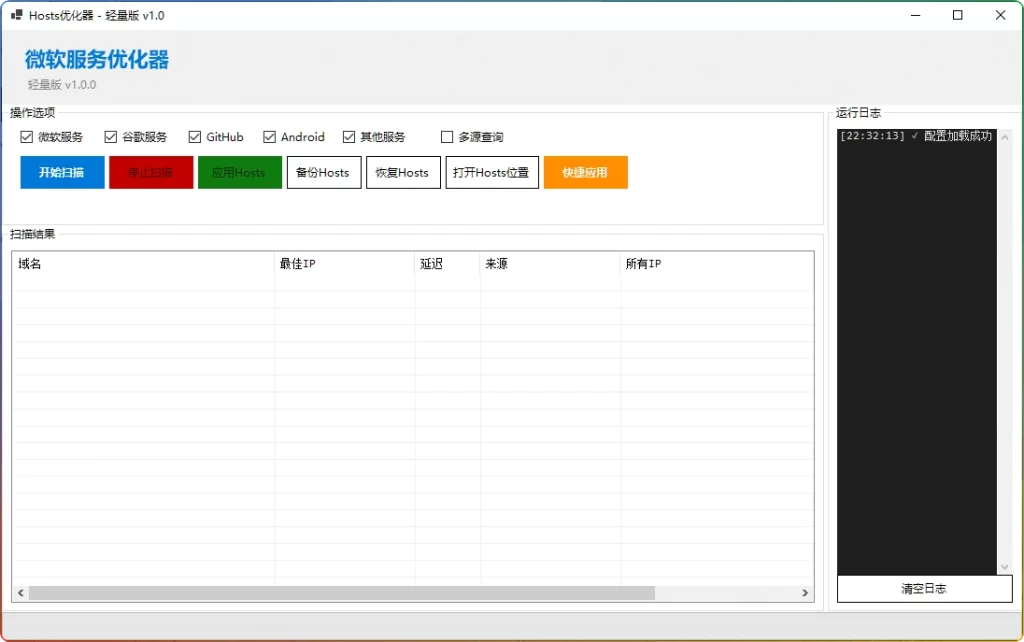Toggle the GitHub checkbox off
The image size is (1024, 642).
(x=194, y=136)
